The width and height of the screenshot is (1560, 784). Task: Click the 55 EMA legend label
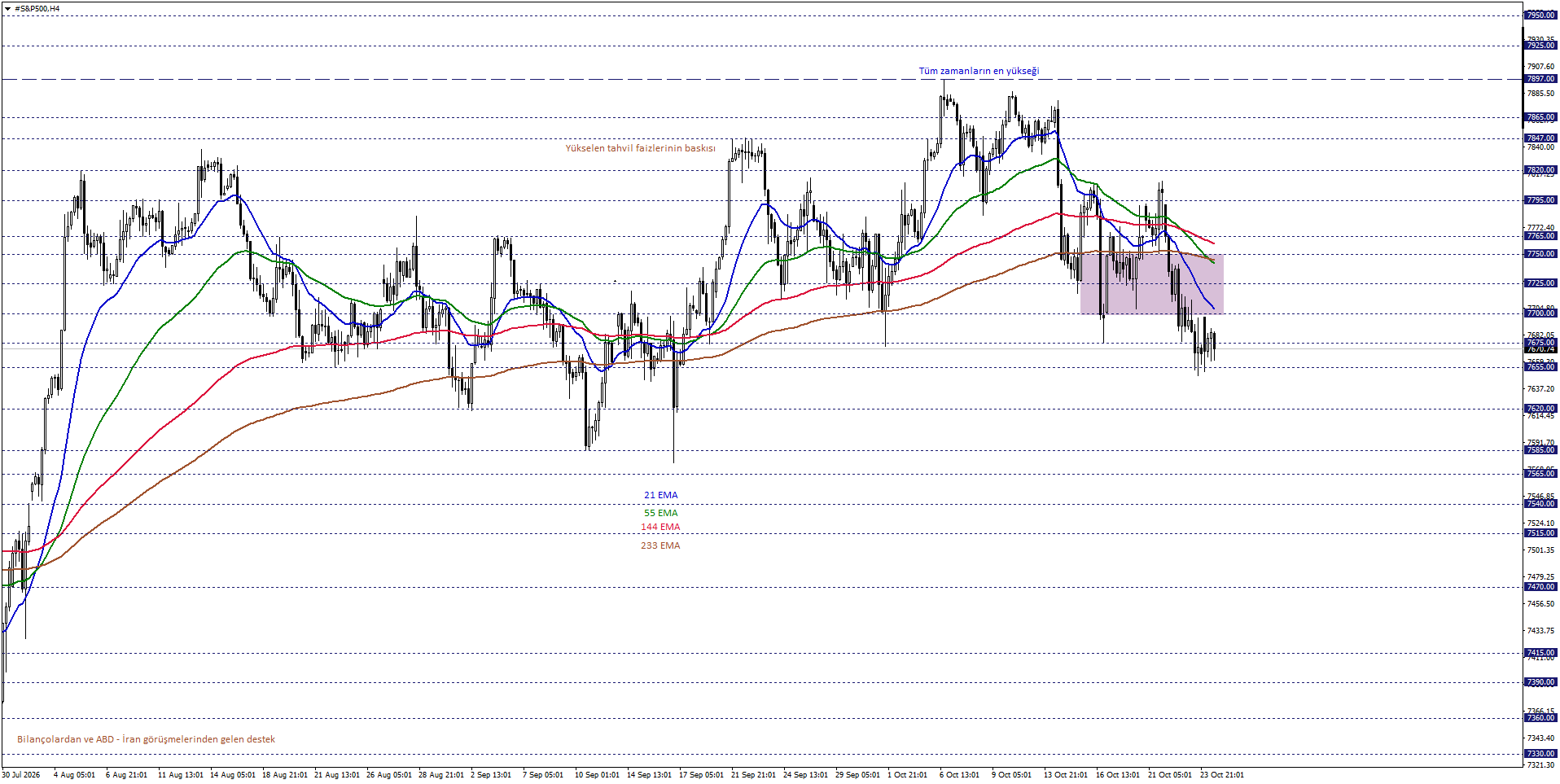click(660, 513)
